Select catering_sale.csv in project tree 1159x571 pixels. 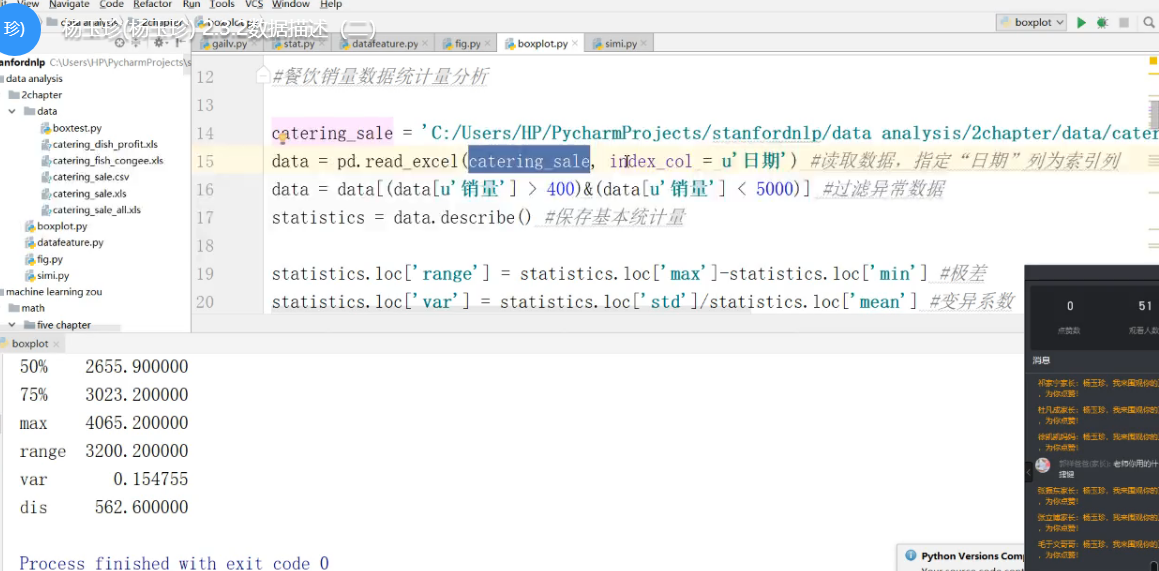91,177
